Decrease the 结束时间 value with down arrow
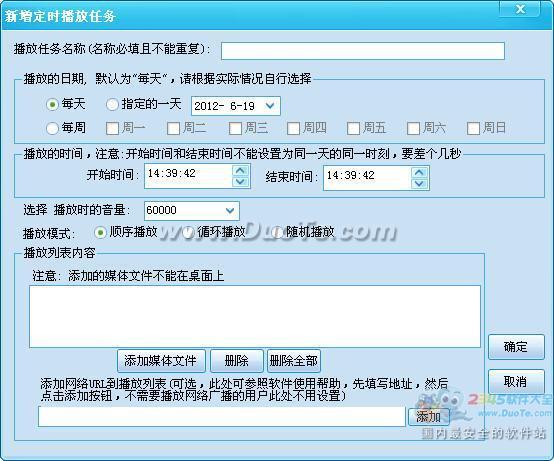554x461 pixels. point(419,184)
